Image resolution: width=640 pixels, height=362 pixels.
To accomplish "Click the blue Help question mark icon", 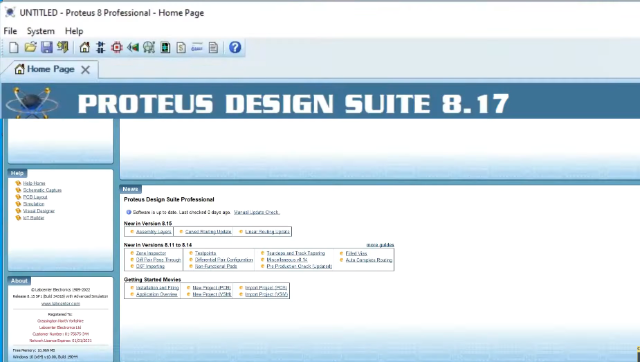I will (235, 47).
